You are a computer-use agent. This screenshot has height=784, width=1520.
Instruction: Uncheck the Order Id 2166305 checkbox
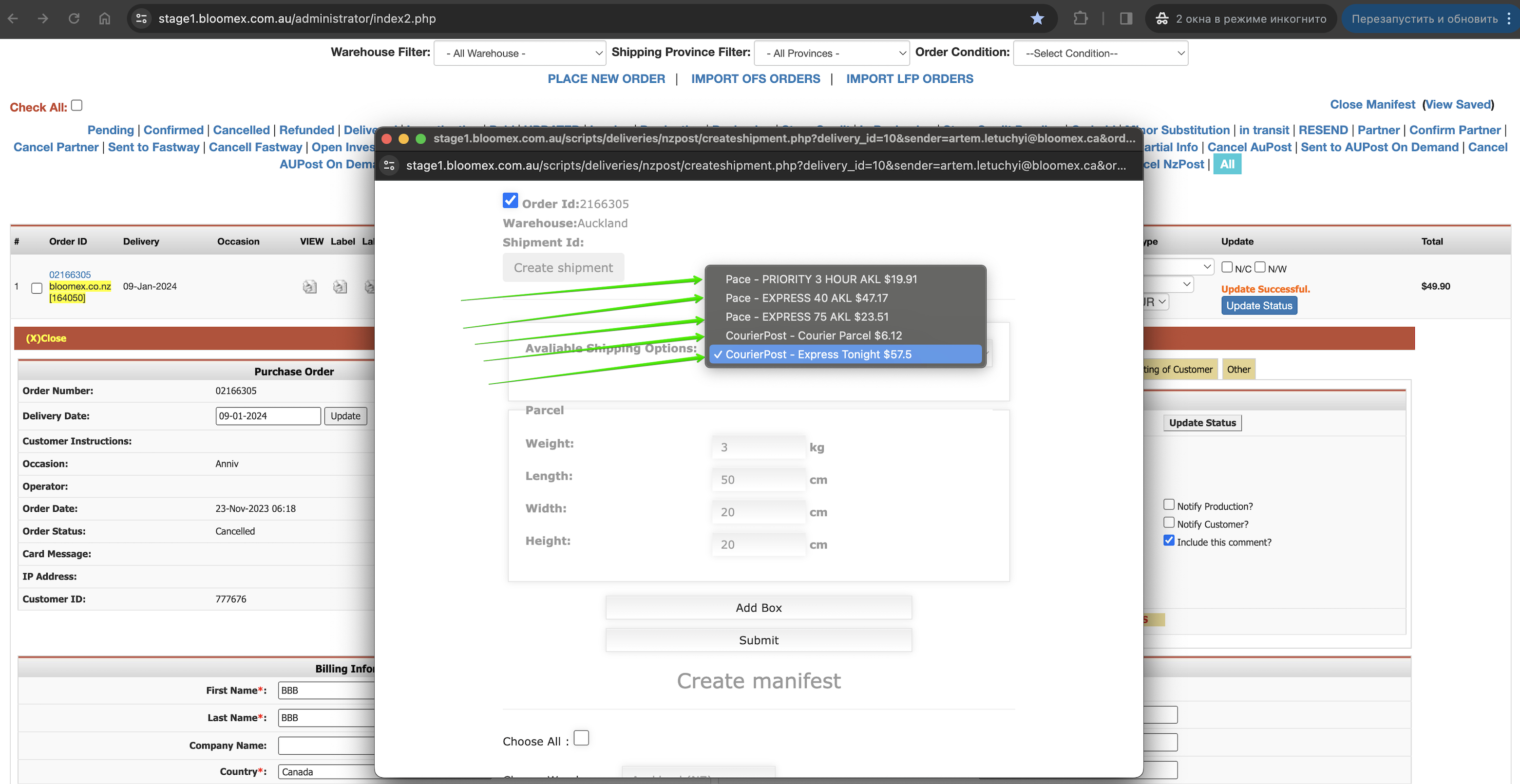(x=510, y=201)
